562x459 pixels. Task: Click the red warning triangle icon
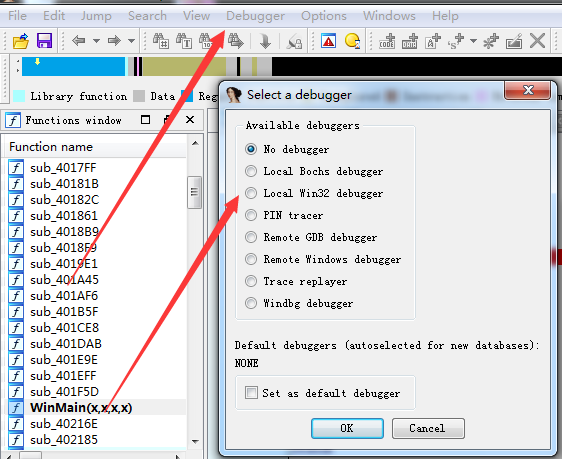(x=328, y=41)
